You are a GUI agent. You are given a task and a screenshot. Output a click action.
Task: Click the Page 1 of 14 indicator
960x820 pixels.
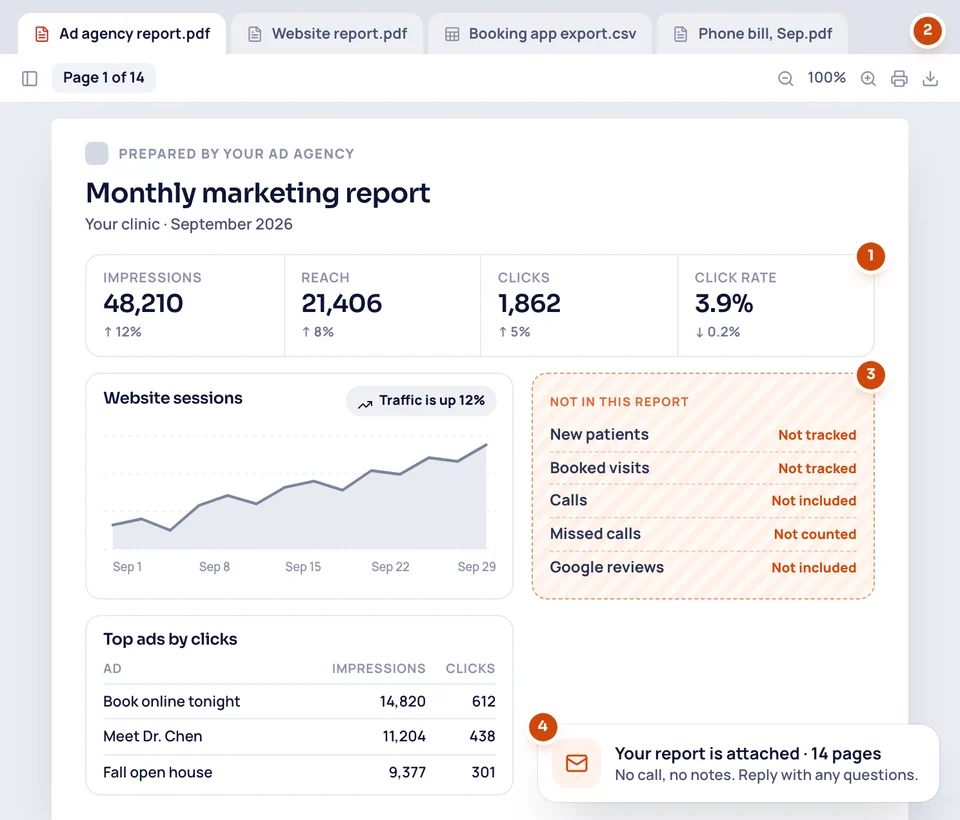point(103,78)
